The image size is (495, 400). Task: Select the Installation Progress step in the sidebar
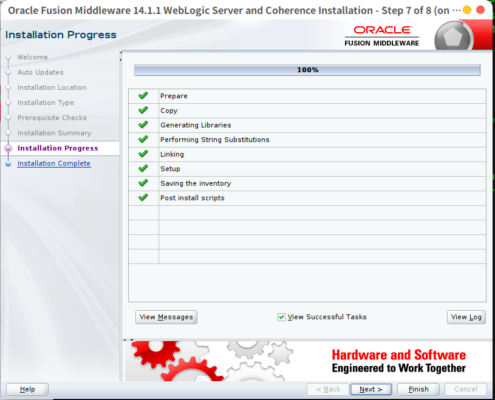58,148
